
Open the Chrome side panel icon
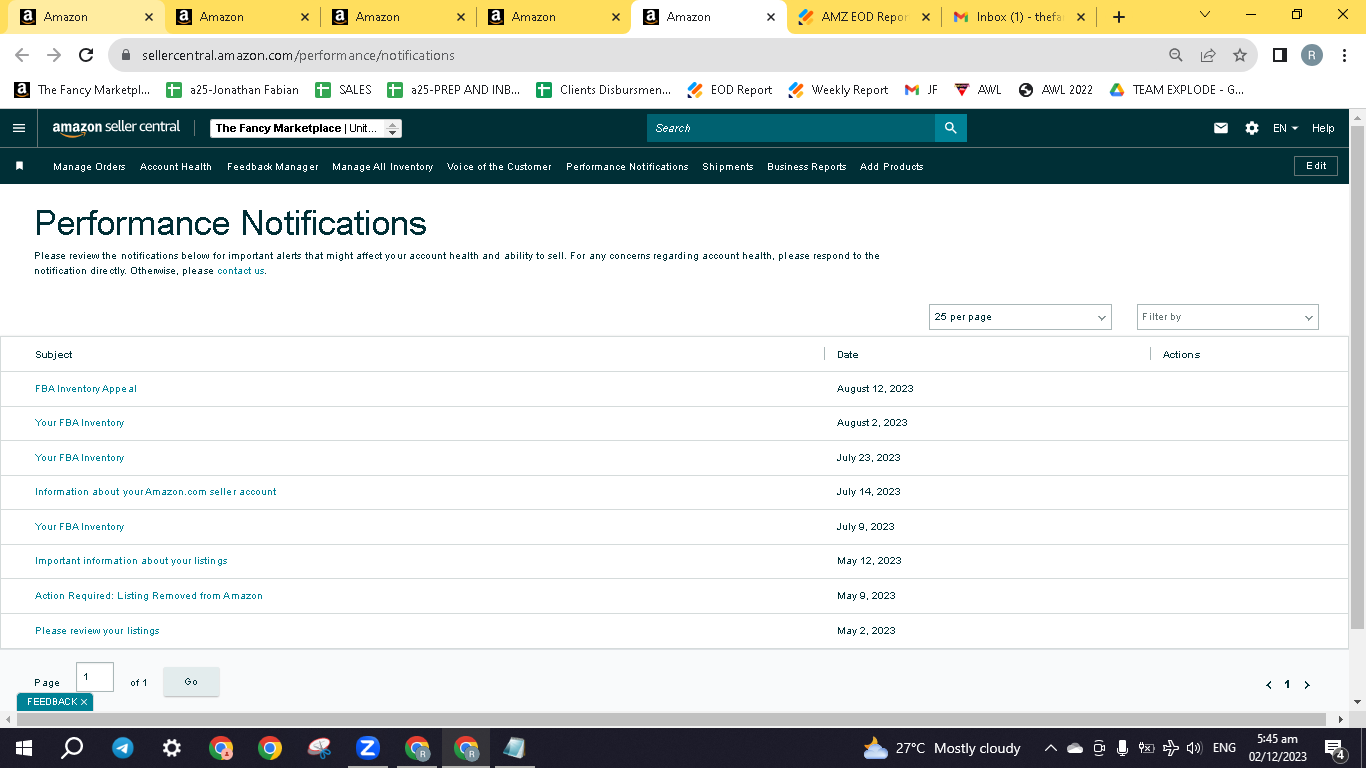click(1280, 56)
